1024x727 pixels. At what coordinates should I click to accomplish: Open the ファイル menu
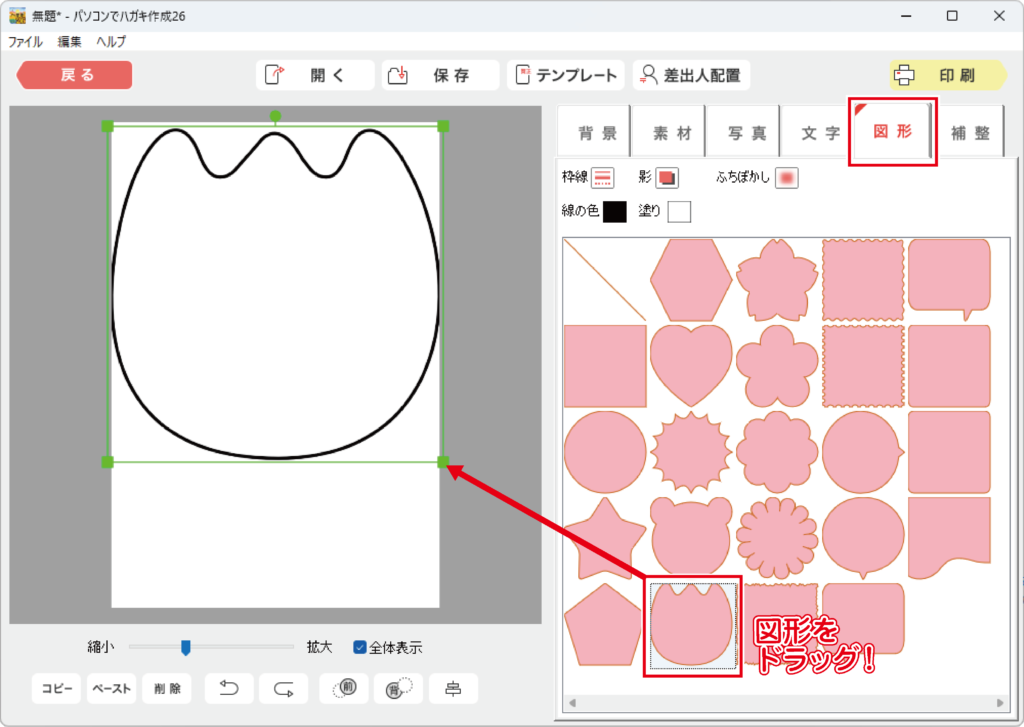click(25, 42)
